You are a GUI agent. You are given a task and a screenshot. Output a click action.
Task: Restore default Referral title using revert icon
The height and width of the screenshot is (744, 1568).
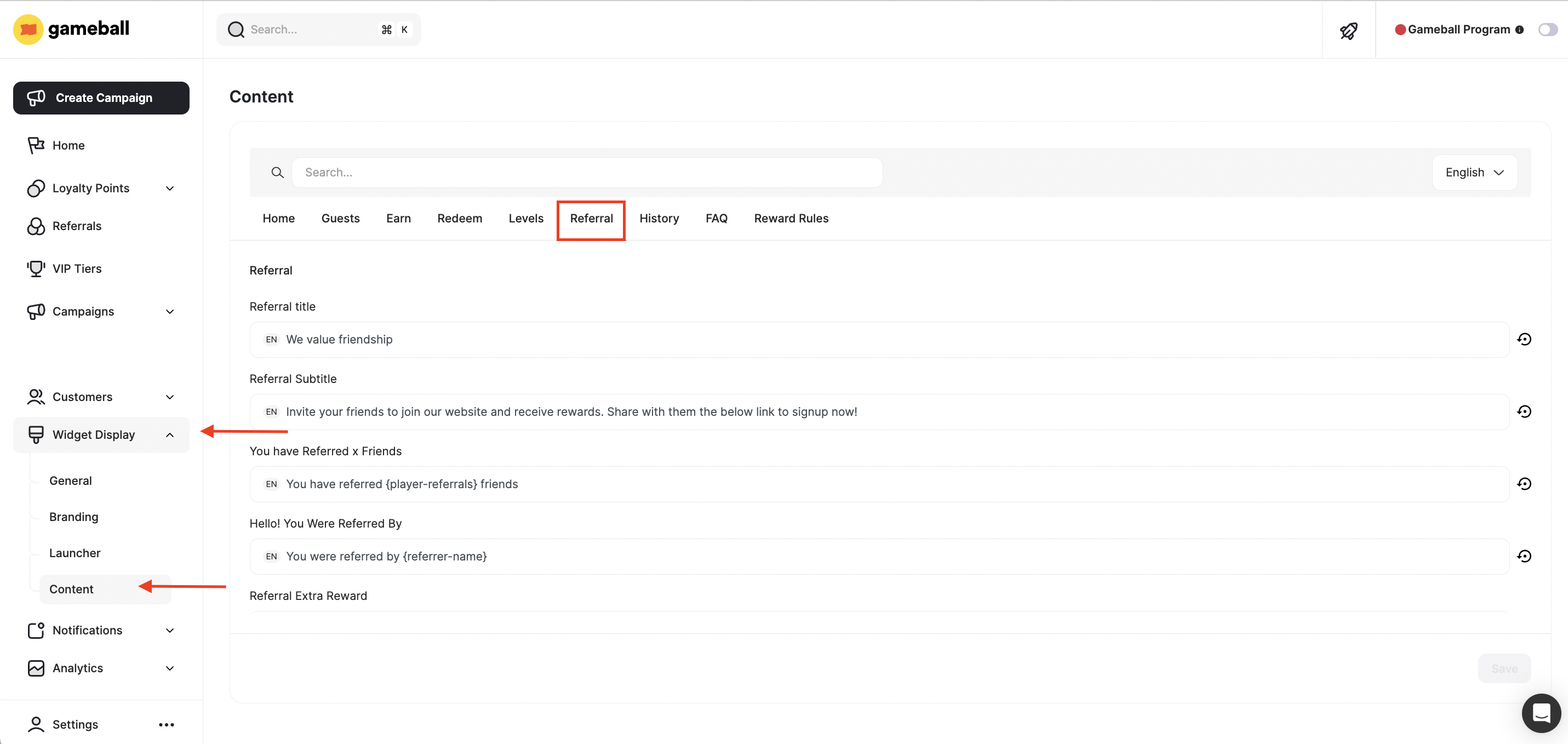pyautogui.click(x=1525, y=339)
